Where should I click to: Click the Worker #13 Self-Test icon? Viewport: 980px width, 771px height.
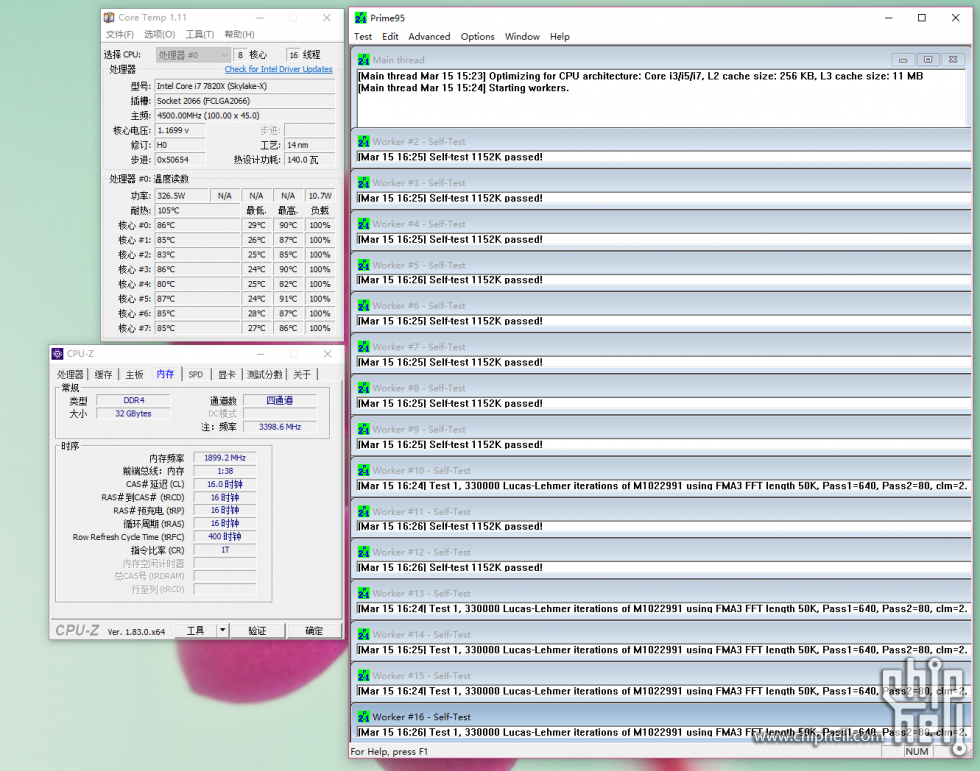(x=364, y=594)
